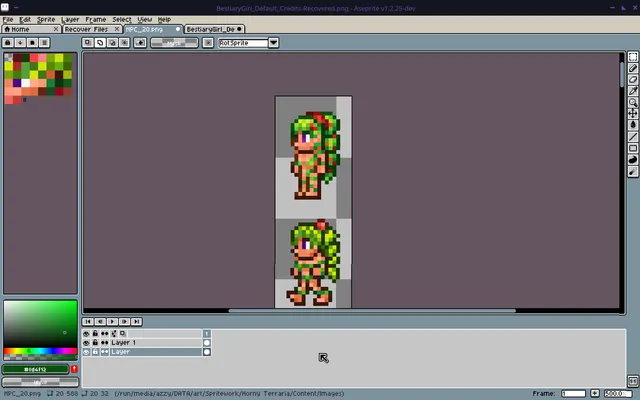Toggle lock for all layers in header
Image resolution: width=640 pixels, height=400 pixels.
click(x=95, y=334)
